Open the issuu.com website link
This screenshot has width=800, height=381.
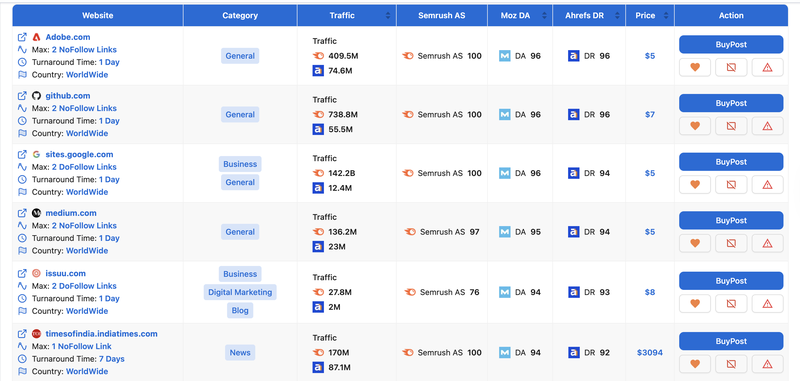(66, 273)
